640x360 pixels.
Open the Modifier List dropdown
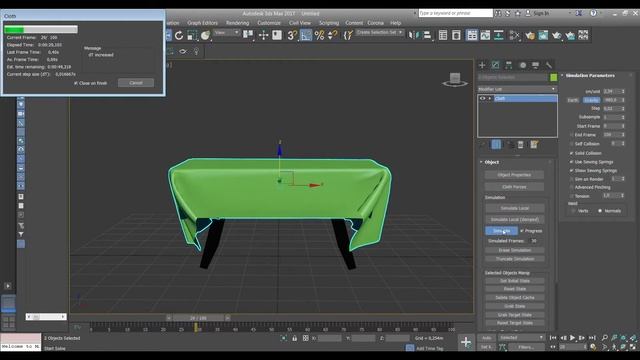click(x=517, y=89)
